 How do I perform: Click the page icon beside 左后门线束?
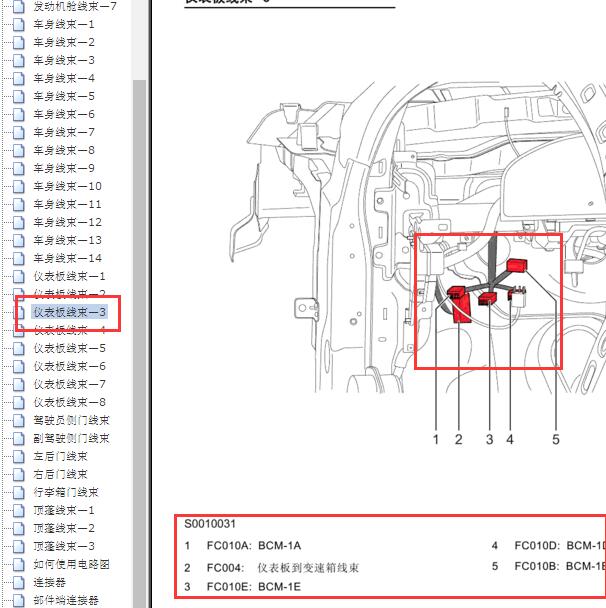coord(18,457)
